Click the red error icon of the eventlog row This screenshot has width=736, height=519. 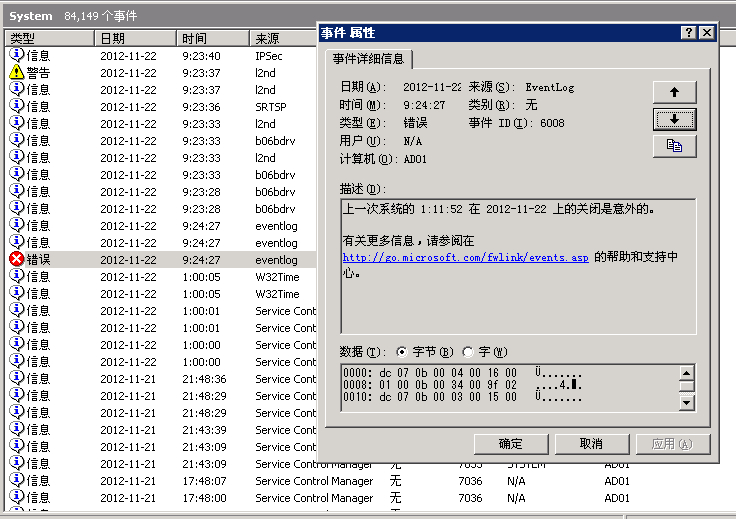click(x=16, y=259)
